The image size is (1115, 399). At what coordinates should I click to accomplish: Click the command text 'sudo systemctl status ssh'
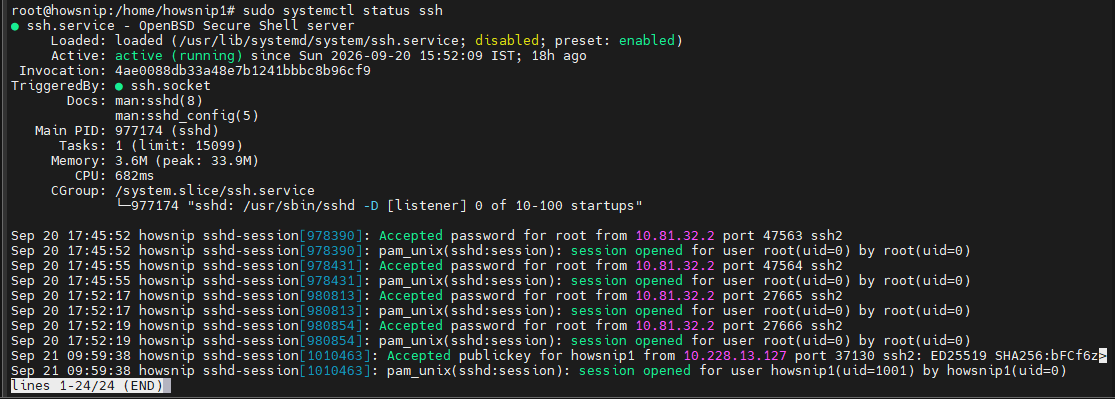[x=343, y=11]
